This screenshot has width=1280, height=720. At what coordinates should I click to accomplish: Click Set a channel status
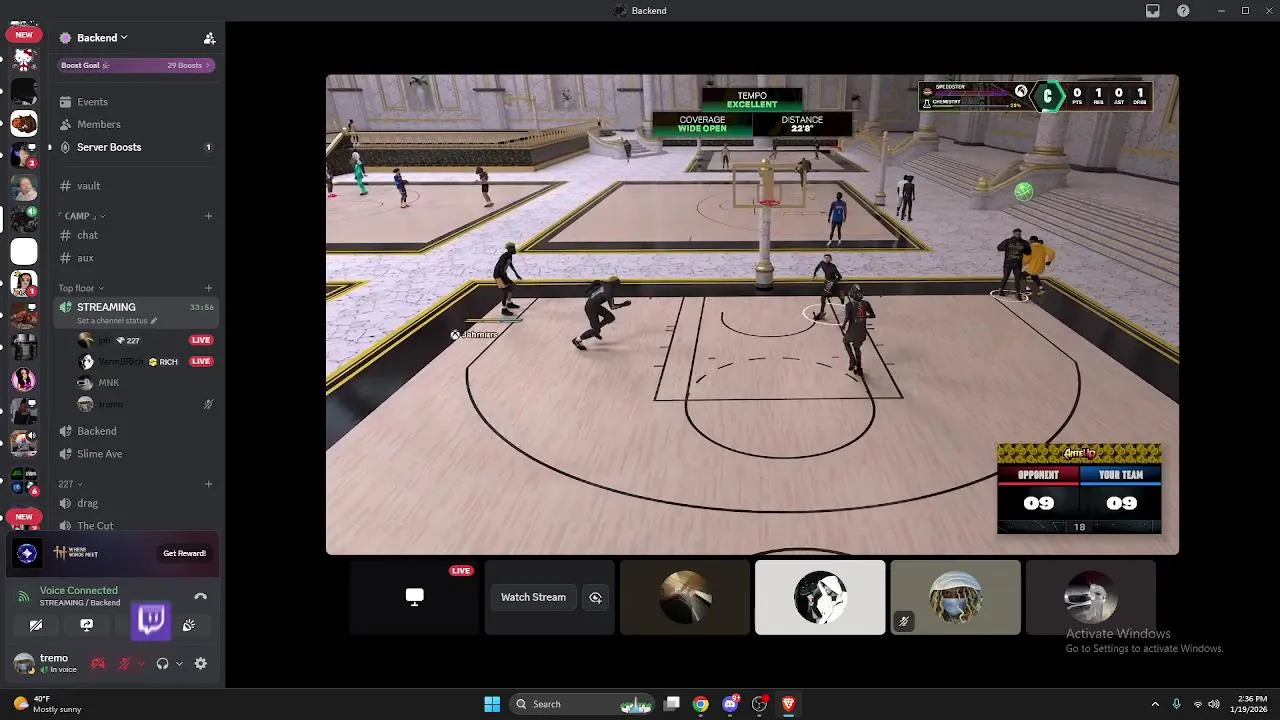(117, 321)
